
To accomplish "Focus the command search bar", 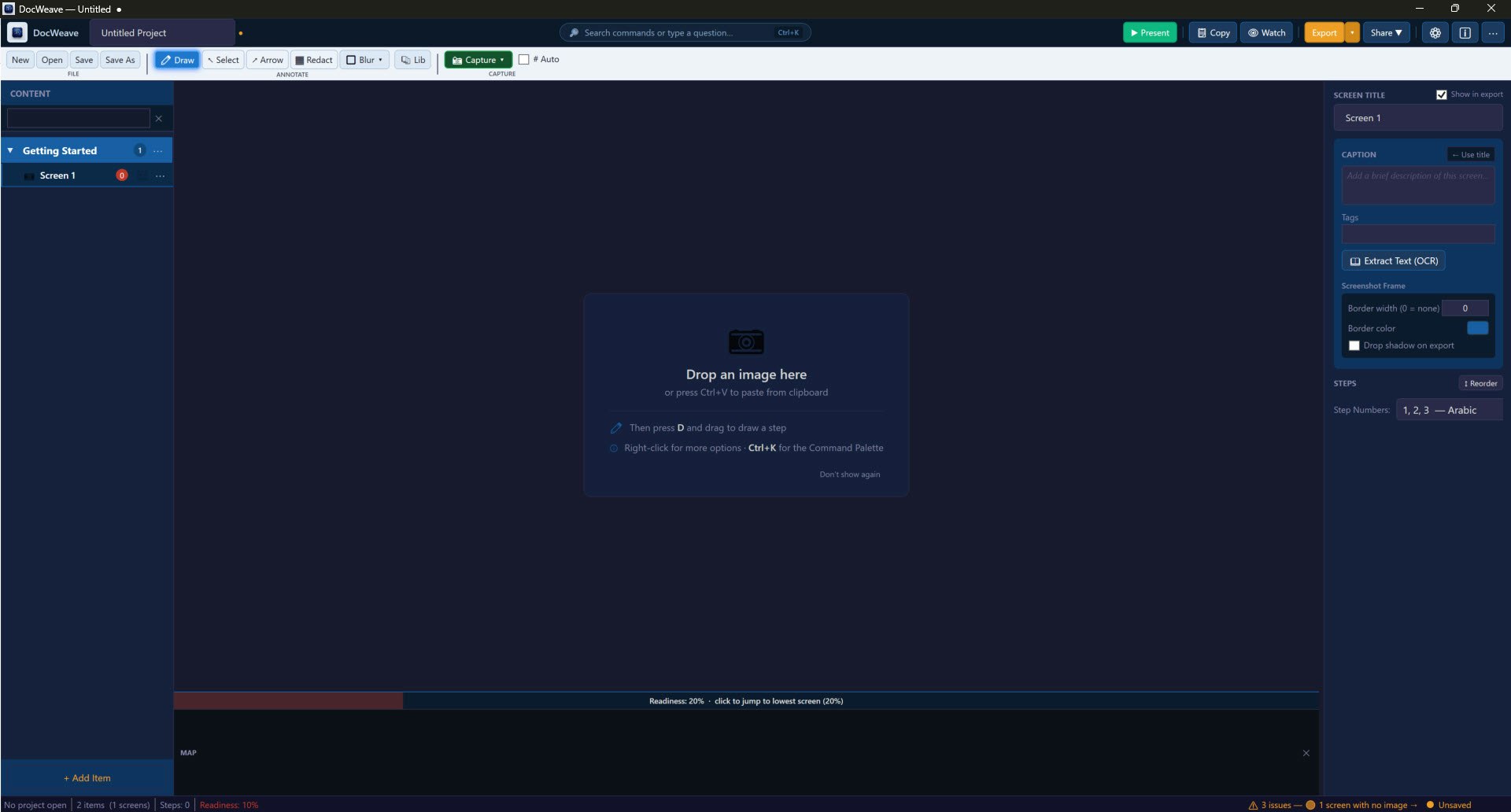I will click(x=685, y=32).
